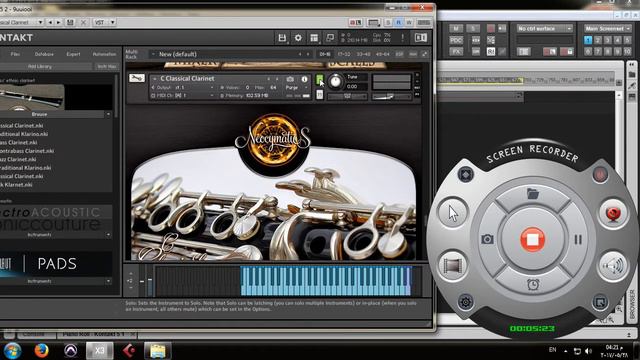
Task: Open the Main Screenset dropdown in Sonar
Action: [x=607, y=28]
